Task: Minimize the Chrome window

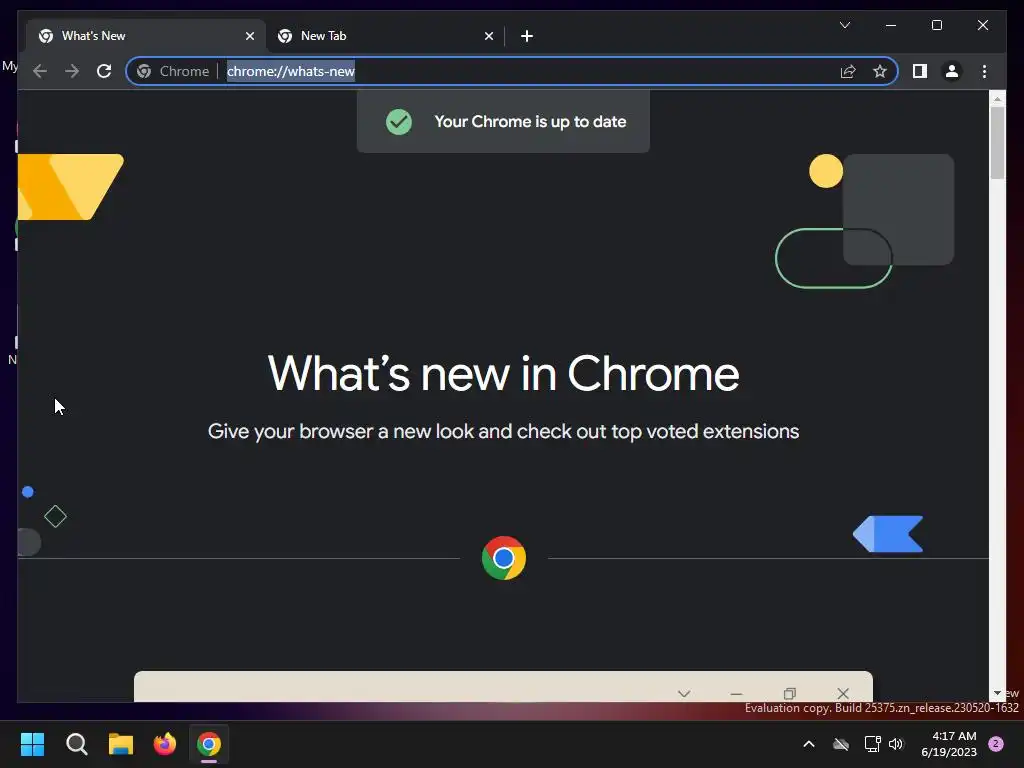Action: click(x=891, y=25)
